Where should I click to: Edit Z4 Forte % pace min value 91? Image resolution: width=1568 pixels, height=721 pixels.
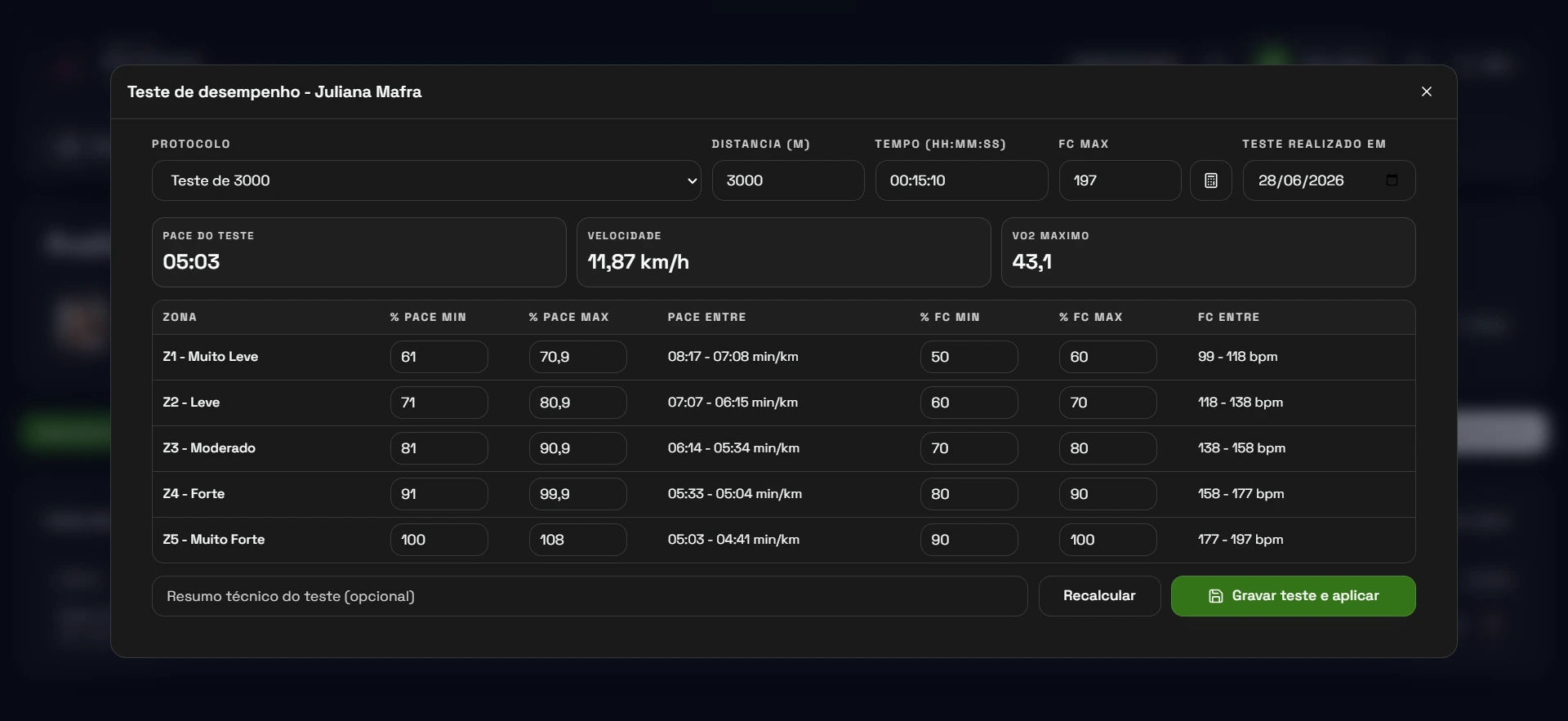(439, 494)
